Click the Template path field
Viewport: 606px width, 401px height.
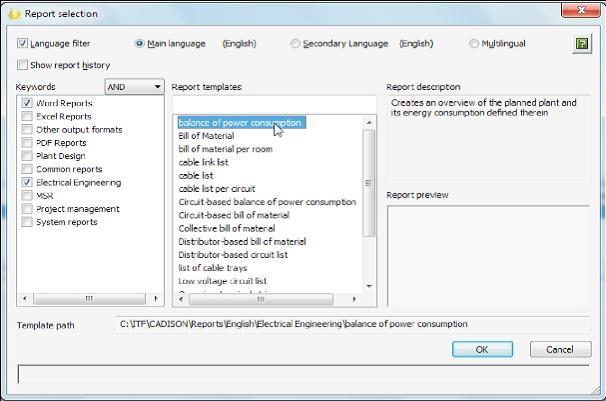click(x=352, y=324)
